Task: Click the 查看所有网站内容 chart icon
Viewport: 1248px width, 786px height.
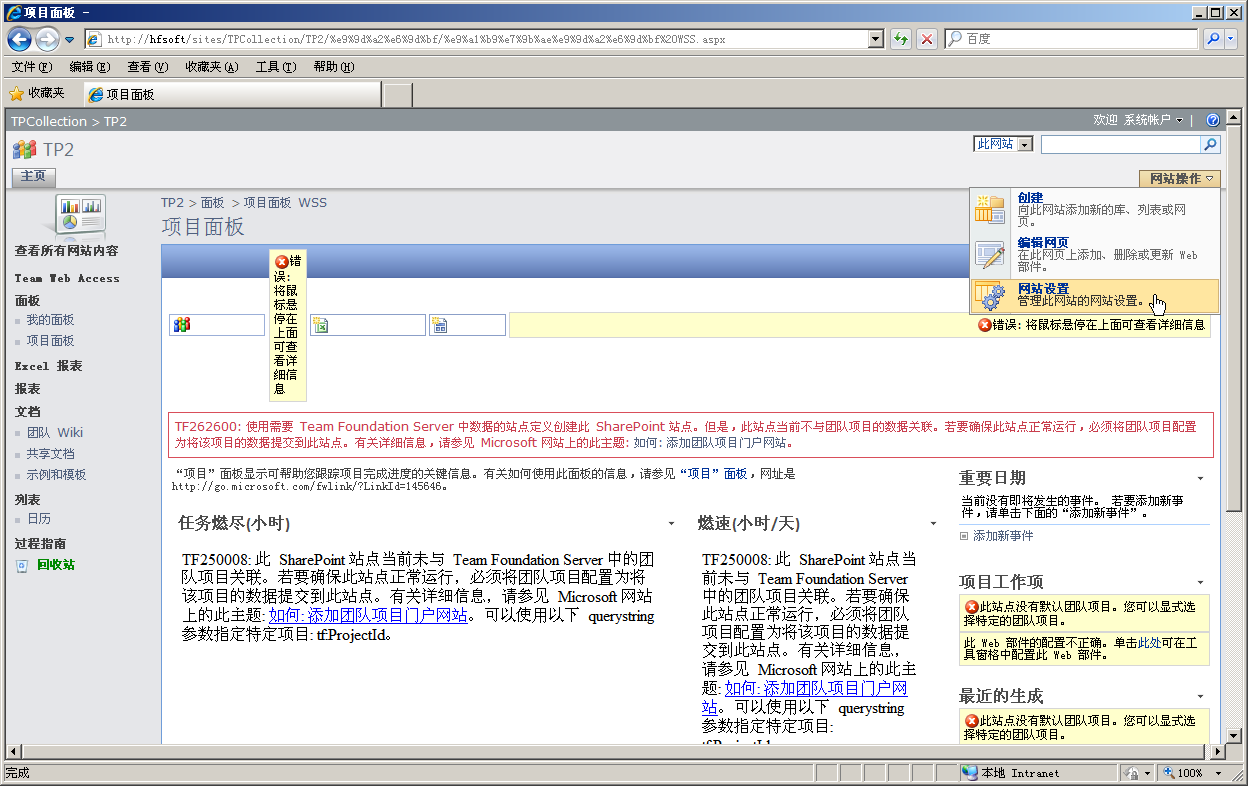Action: (80, 214)
